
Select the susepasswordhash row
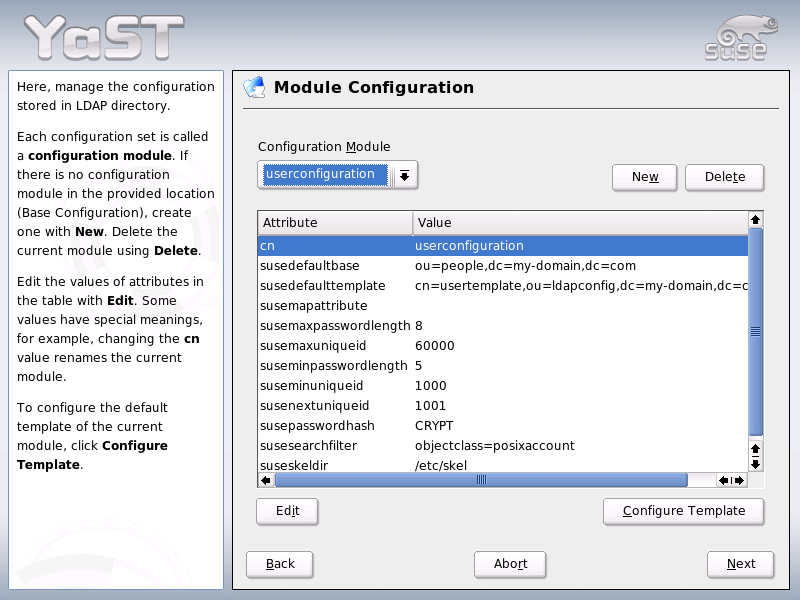503,426
